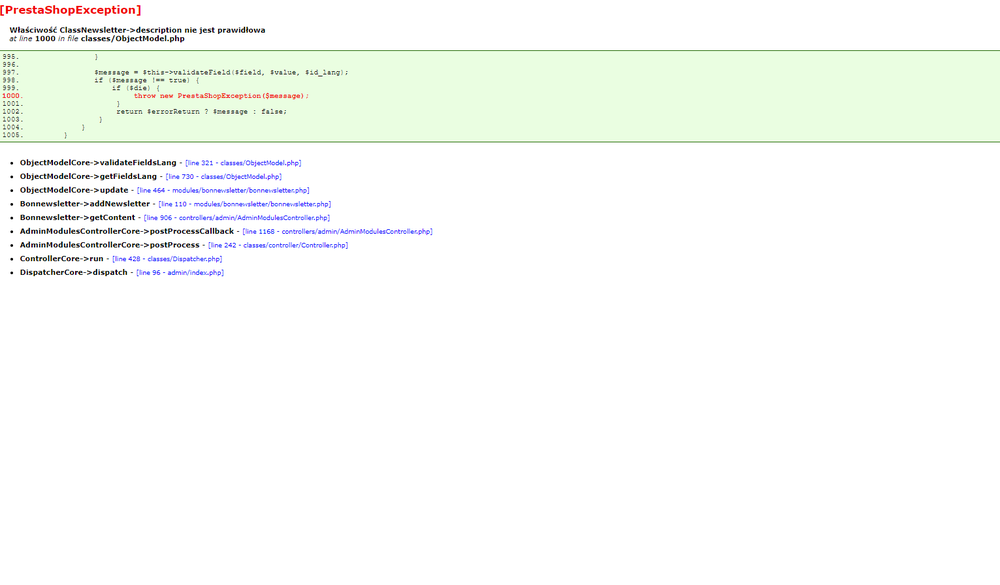Click line number 995 in the code block
Image resolution: width=1000 pixels, height=585 pixels.
pos(10,57)
